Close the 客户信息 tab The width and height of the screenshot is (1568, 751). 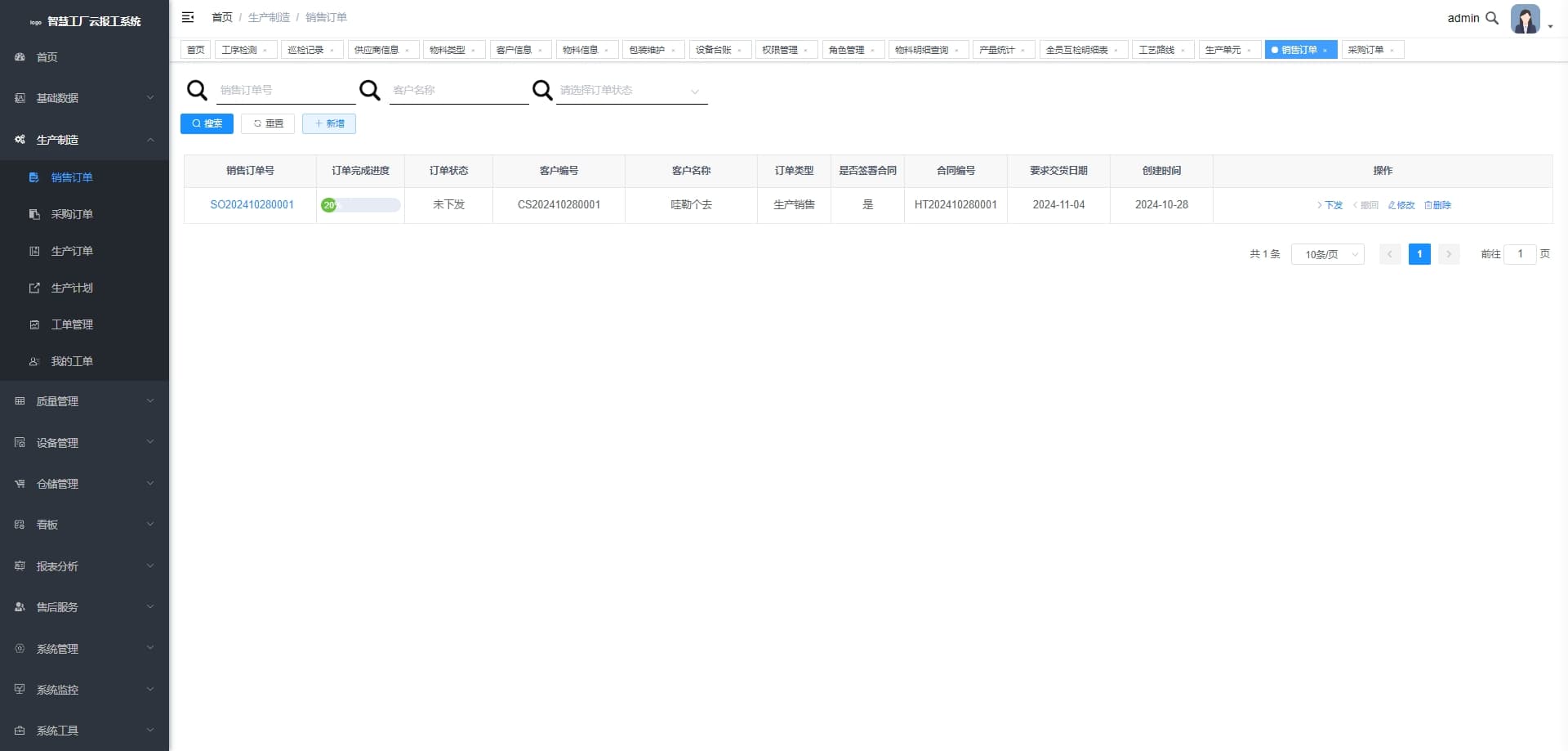coord(541,51)
